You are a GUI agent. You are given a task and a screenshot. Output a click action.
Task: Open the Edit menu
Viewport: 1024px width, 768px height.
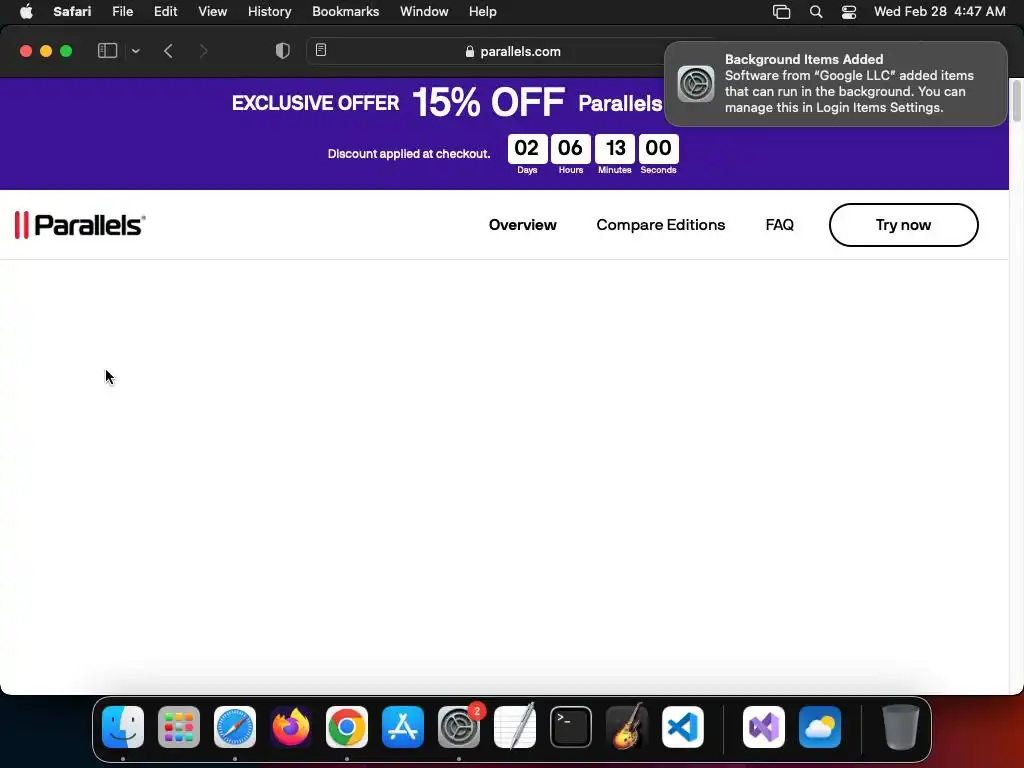(165, 11)
